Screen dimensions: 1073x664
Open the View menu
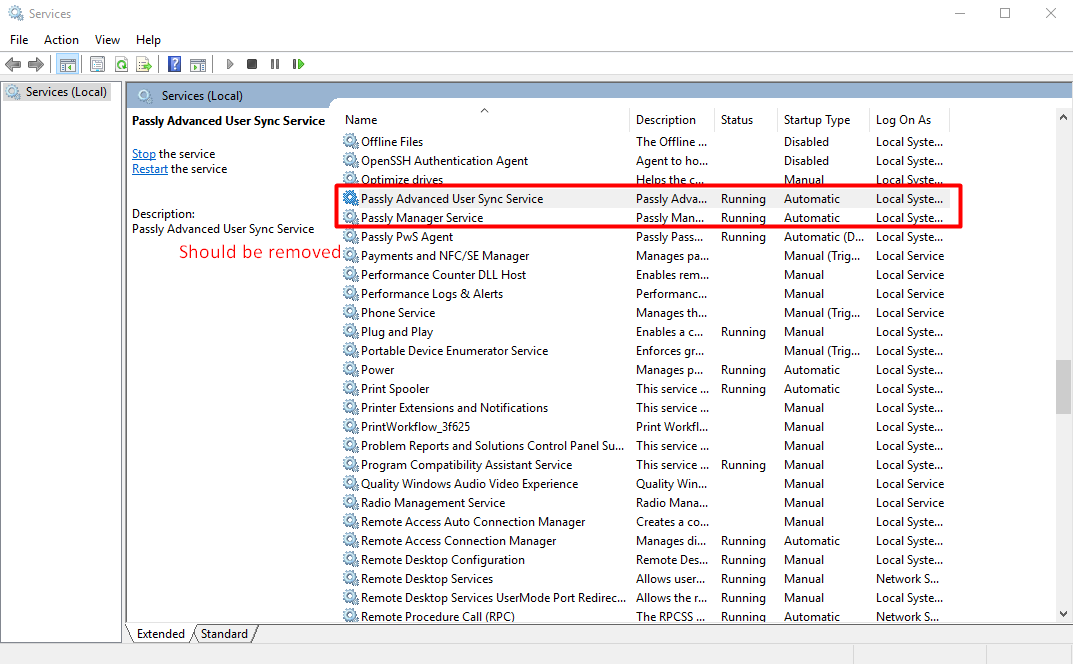(x=107, y=40)
